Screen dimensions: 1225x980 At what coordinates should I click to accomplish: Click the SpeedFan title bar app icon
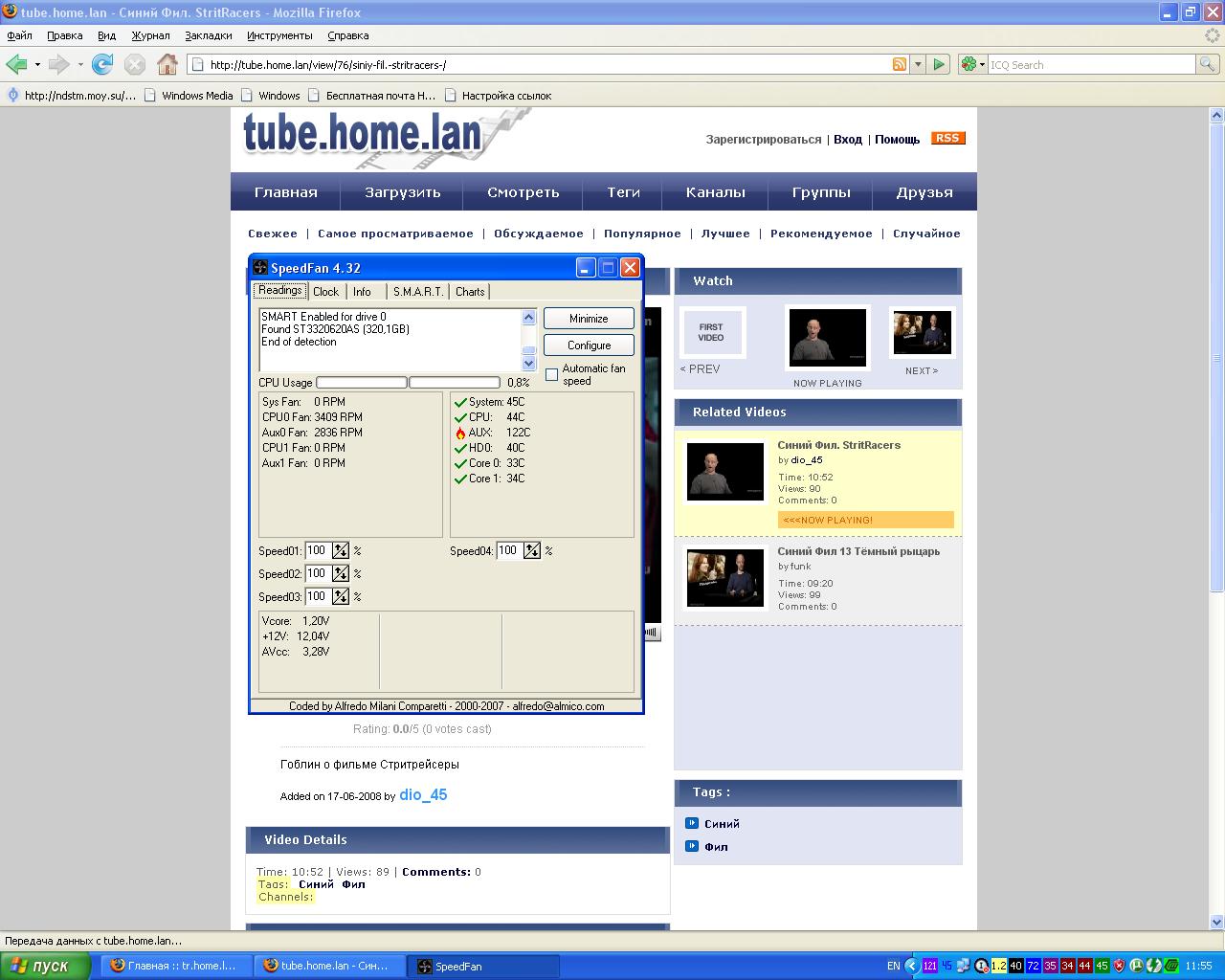coord(260,267)
